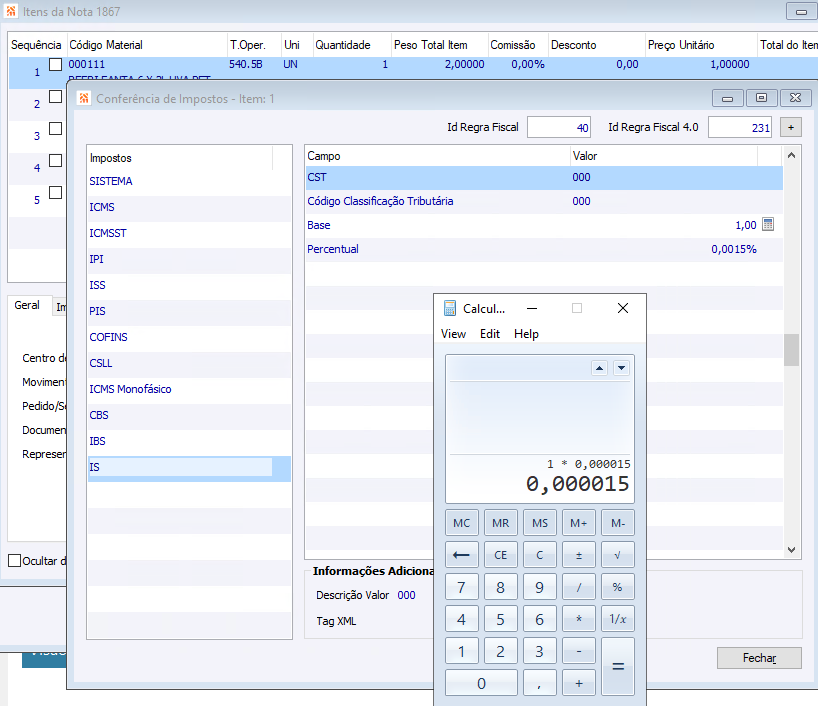This screenshot has width=818, height=706.
Task: Click the square root key on calculator
Action: click(x=618, y=555)
